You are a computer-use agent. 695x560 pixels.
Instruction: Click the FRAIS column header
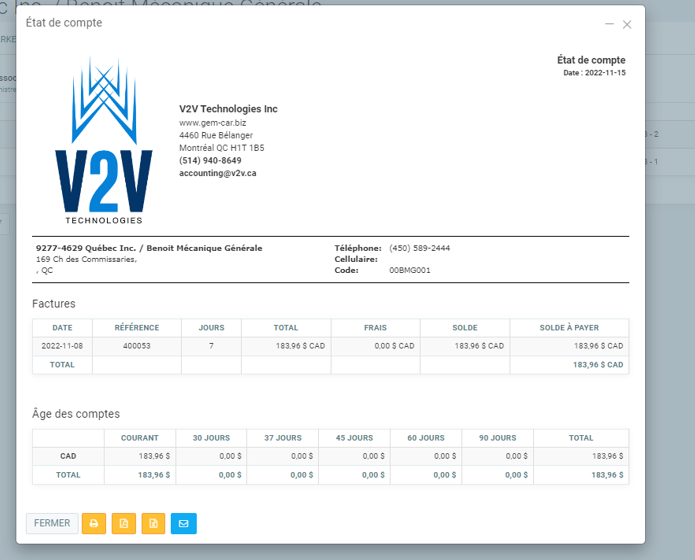coord(375,327)
